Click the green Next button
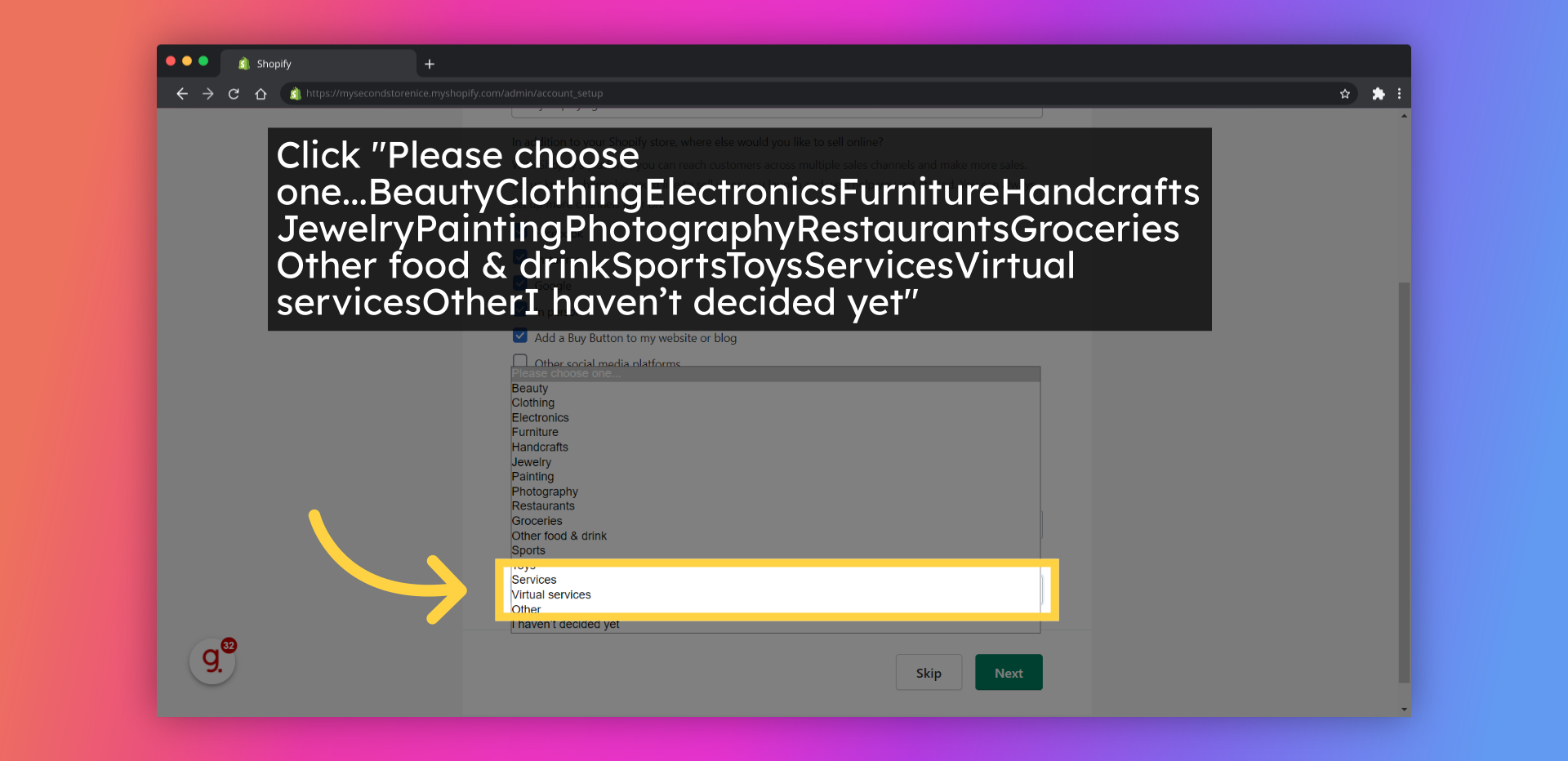The image size is (1568, 761). (x=1009, y=673)
